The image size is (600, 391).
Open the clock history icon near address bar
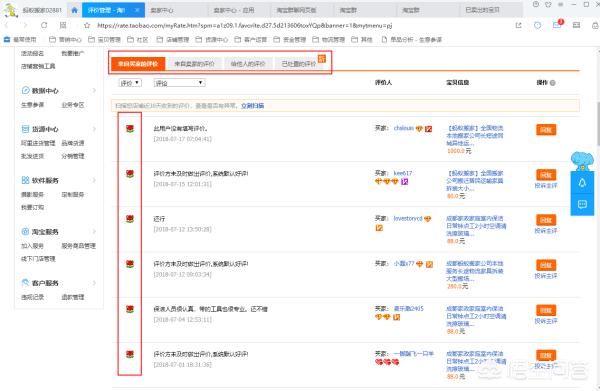[538, 25]
